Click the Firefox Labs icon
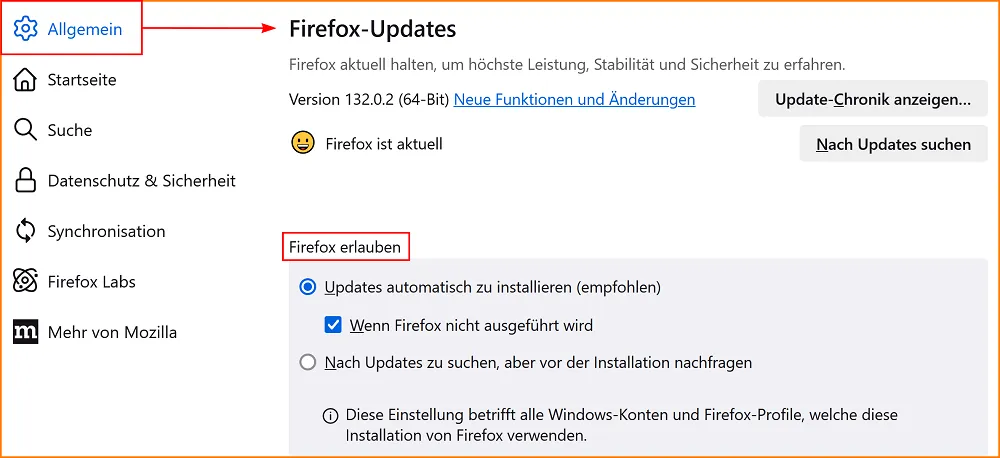 click(26, 282)
